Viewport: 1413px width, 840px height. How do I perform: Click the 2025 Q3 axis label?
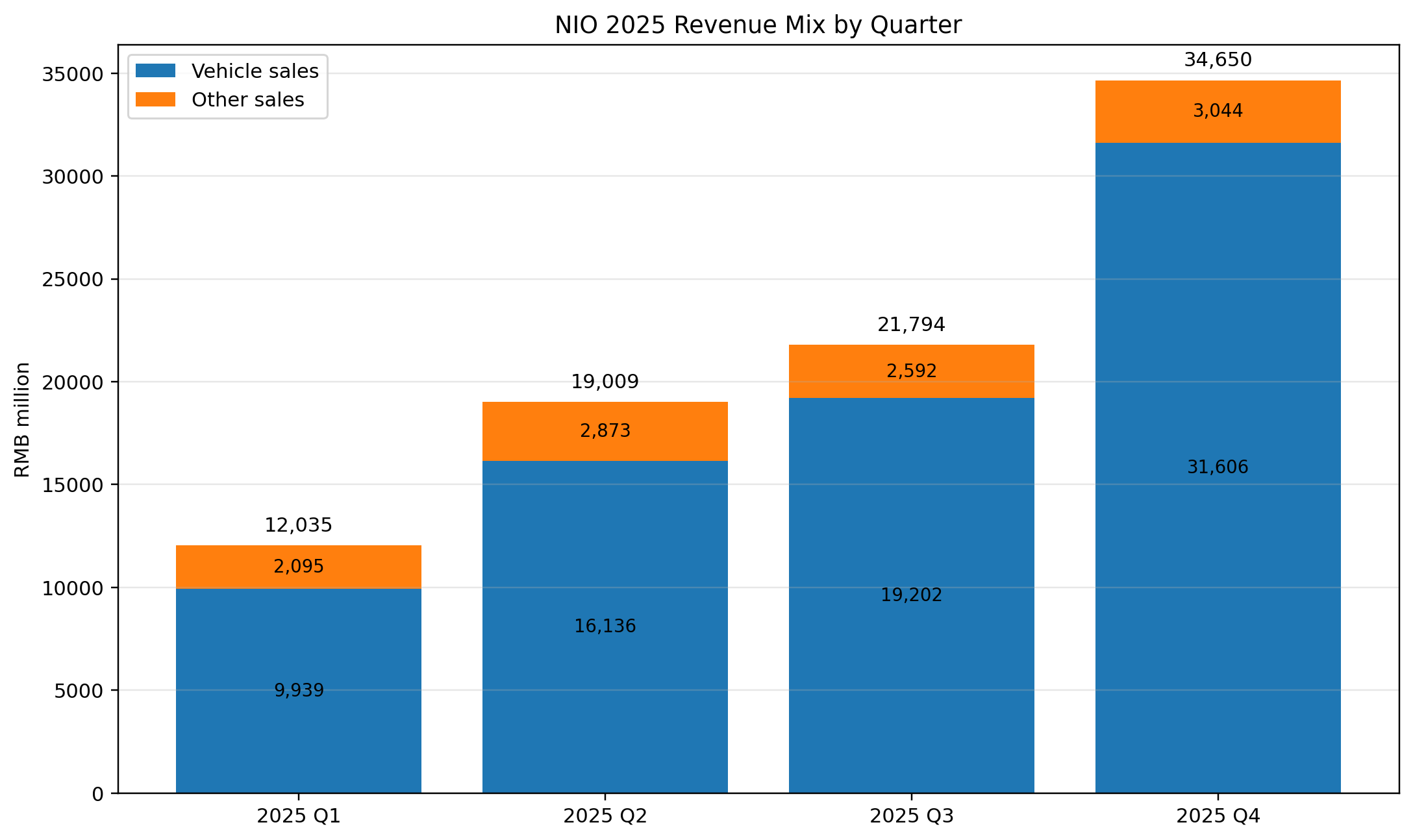(x=911, y=816)
